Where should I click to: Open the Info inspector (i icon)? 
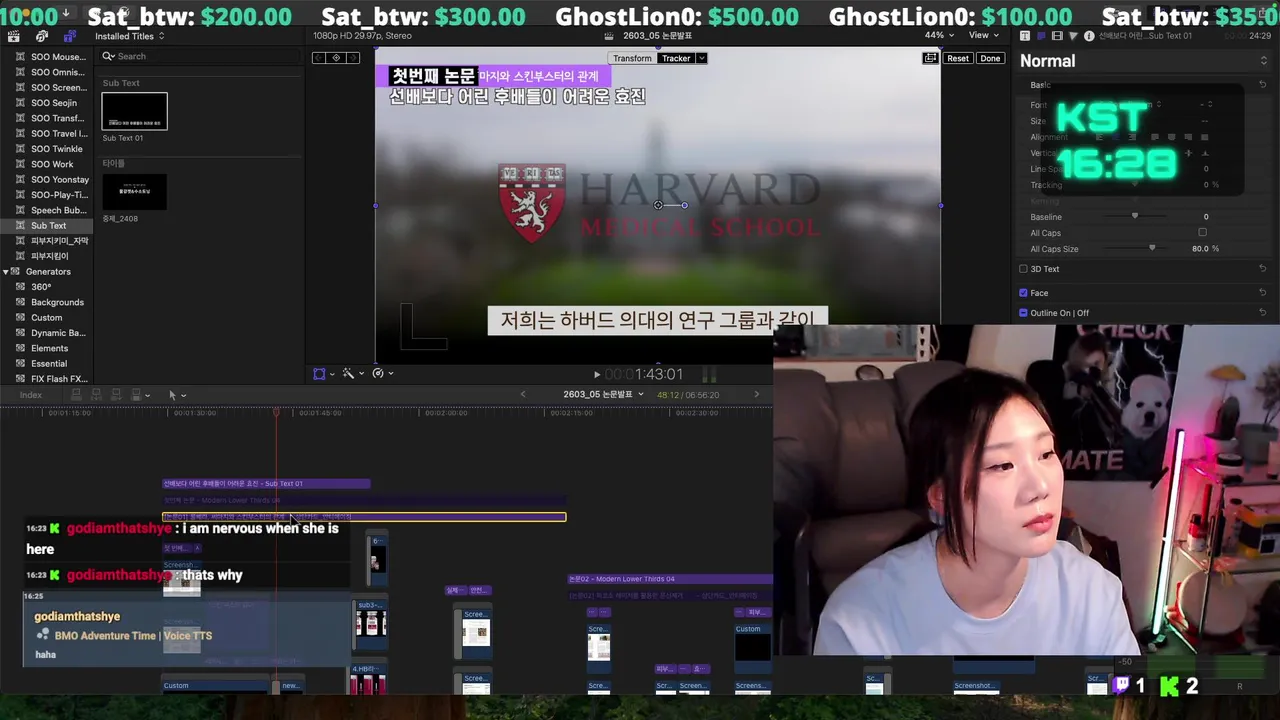click(x=1089, y=36)
